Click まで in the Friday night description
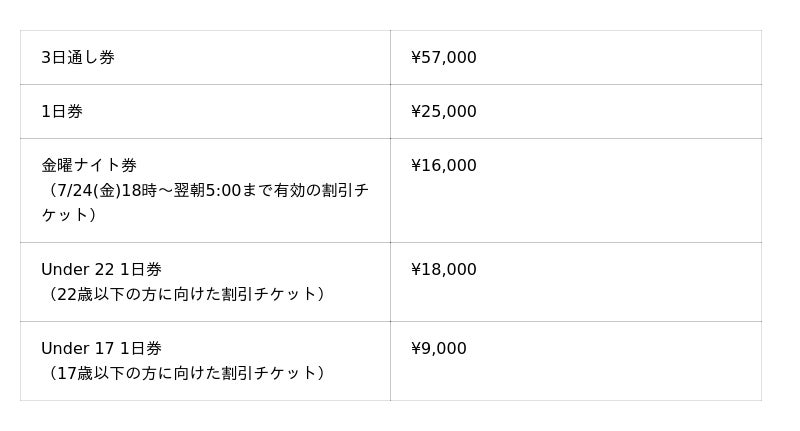Viewport: 800px width, 431px height. point(259,190)
